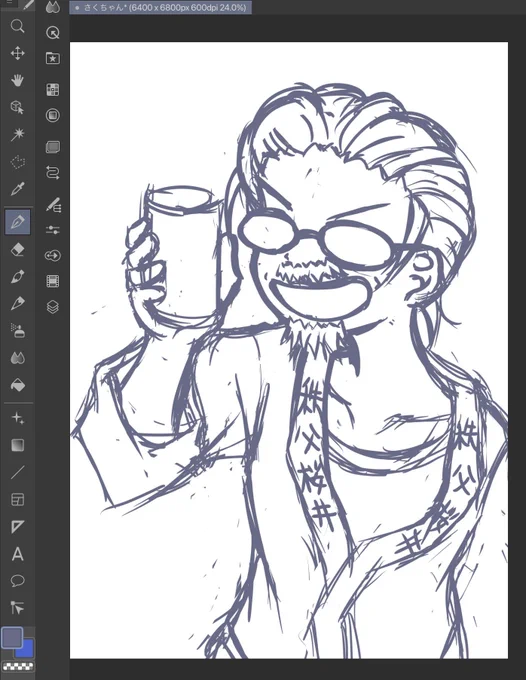The height and width of the screenshot is (680, 526).
Task: Close the さくちゃん tab via its dot
Action: 77,8
